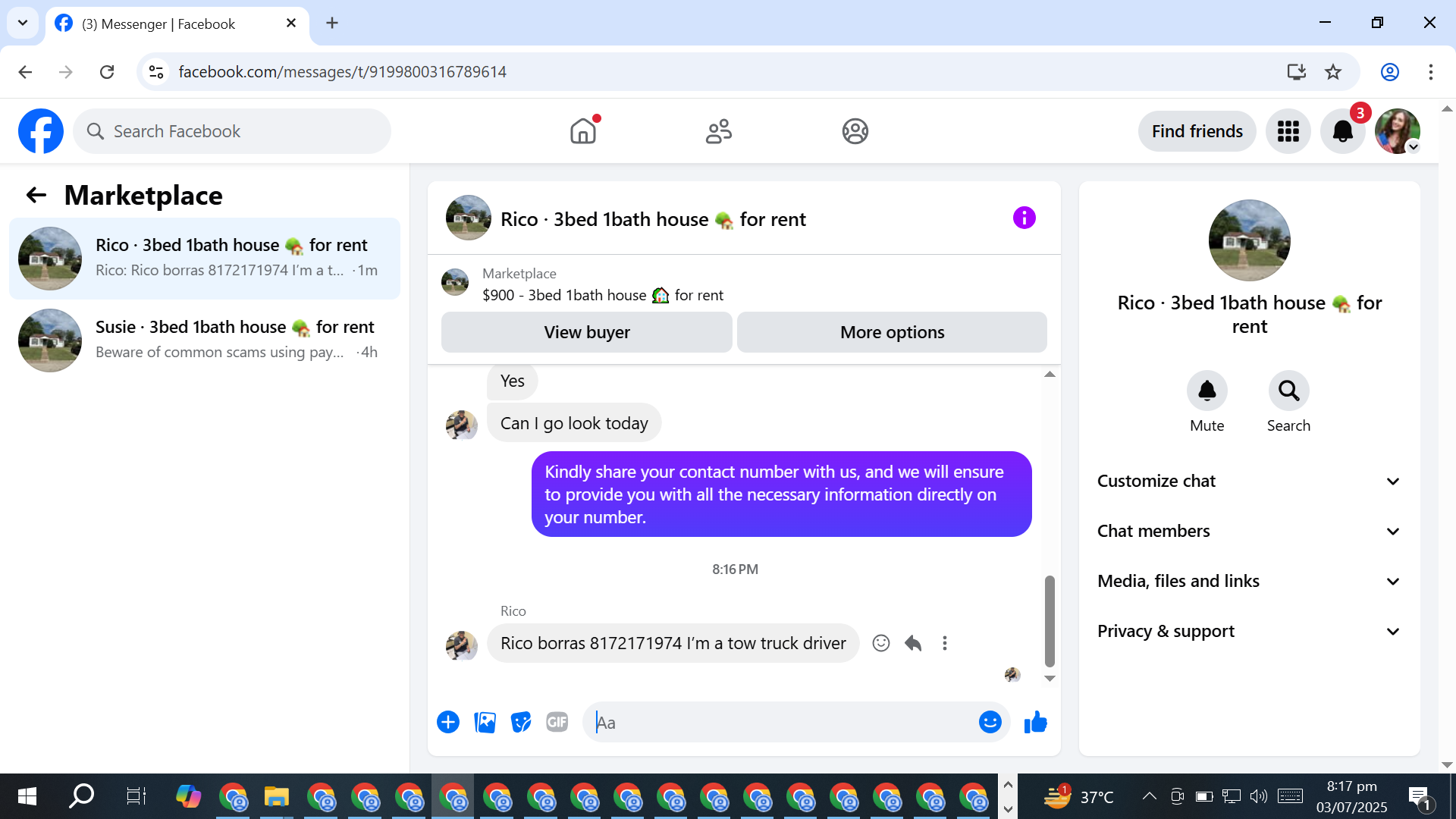The width and height of the screenshot is (1456, 819).
Task: Click the More options button
Action: click(x=892, y=332)
